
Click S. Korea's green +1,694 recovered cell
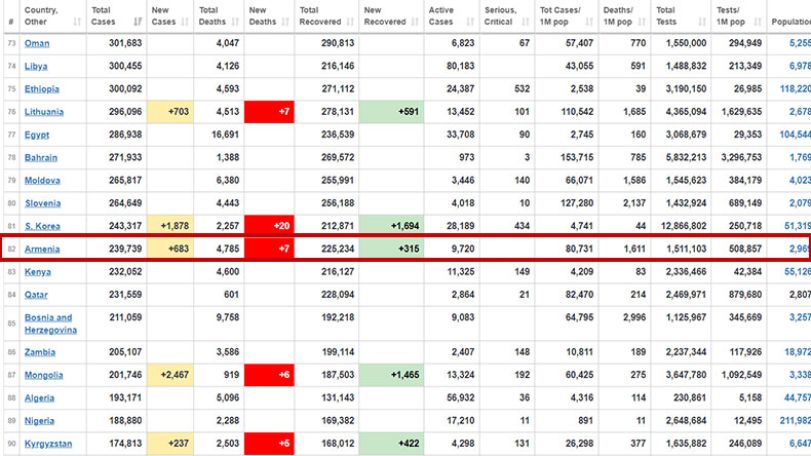click(x=391, y=226)
